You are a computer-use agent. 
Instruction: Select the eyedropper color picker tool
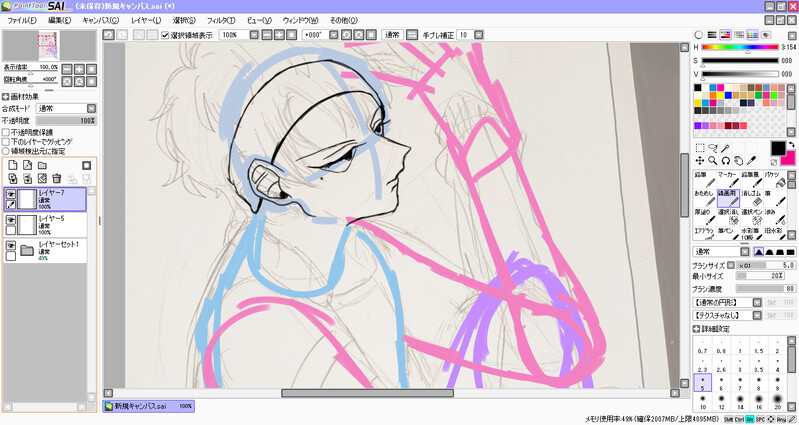[751, 161]
